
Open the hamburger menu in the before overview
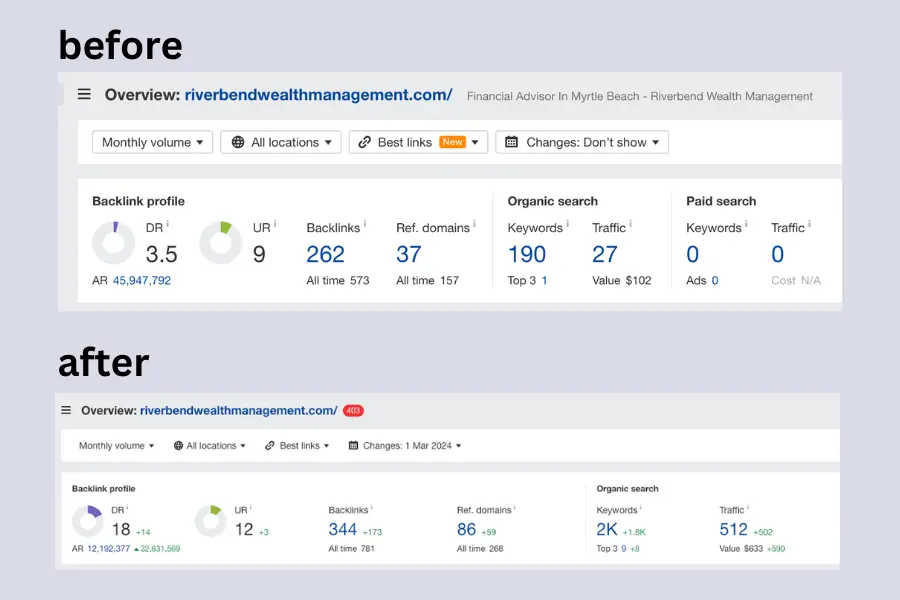click(84, 93)
